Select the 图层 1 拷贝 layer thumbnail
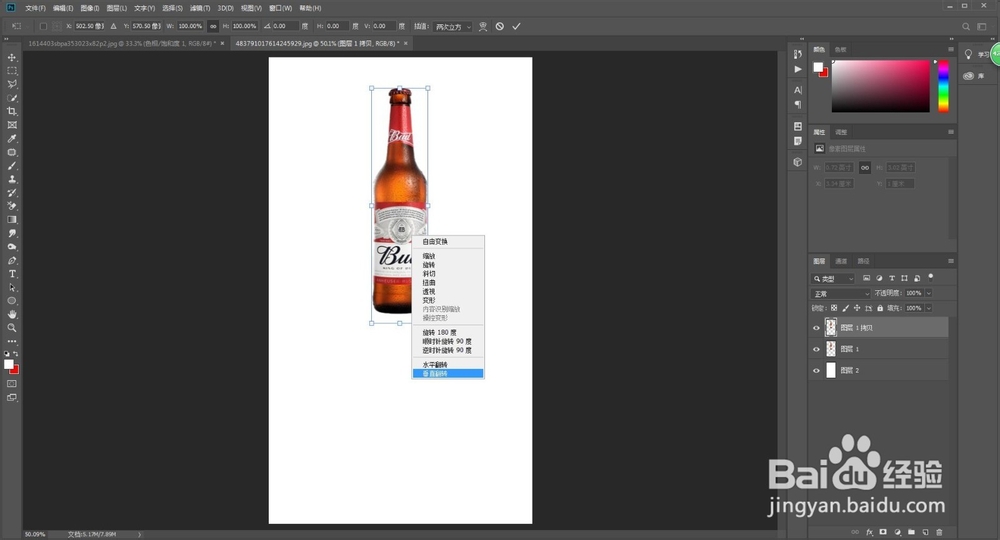Screen dimensions: 1000x540 click(x=831, y=328)
